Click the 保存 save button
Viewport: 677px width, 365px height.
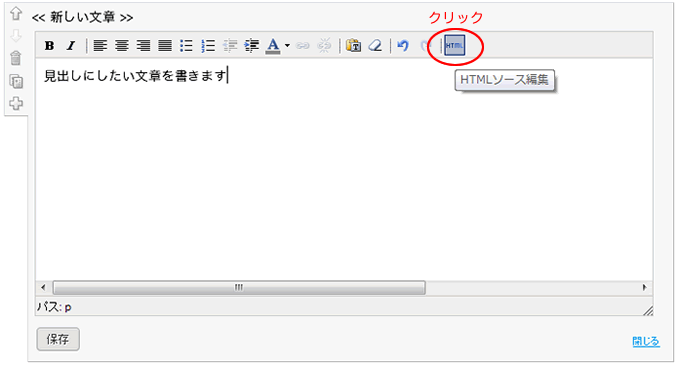[58, 339]
